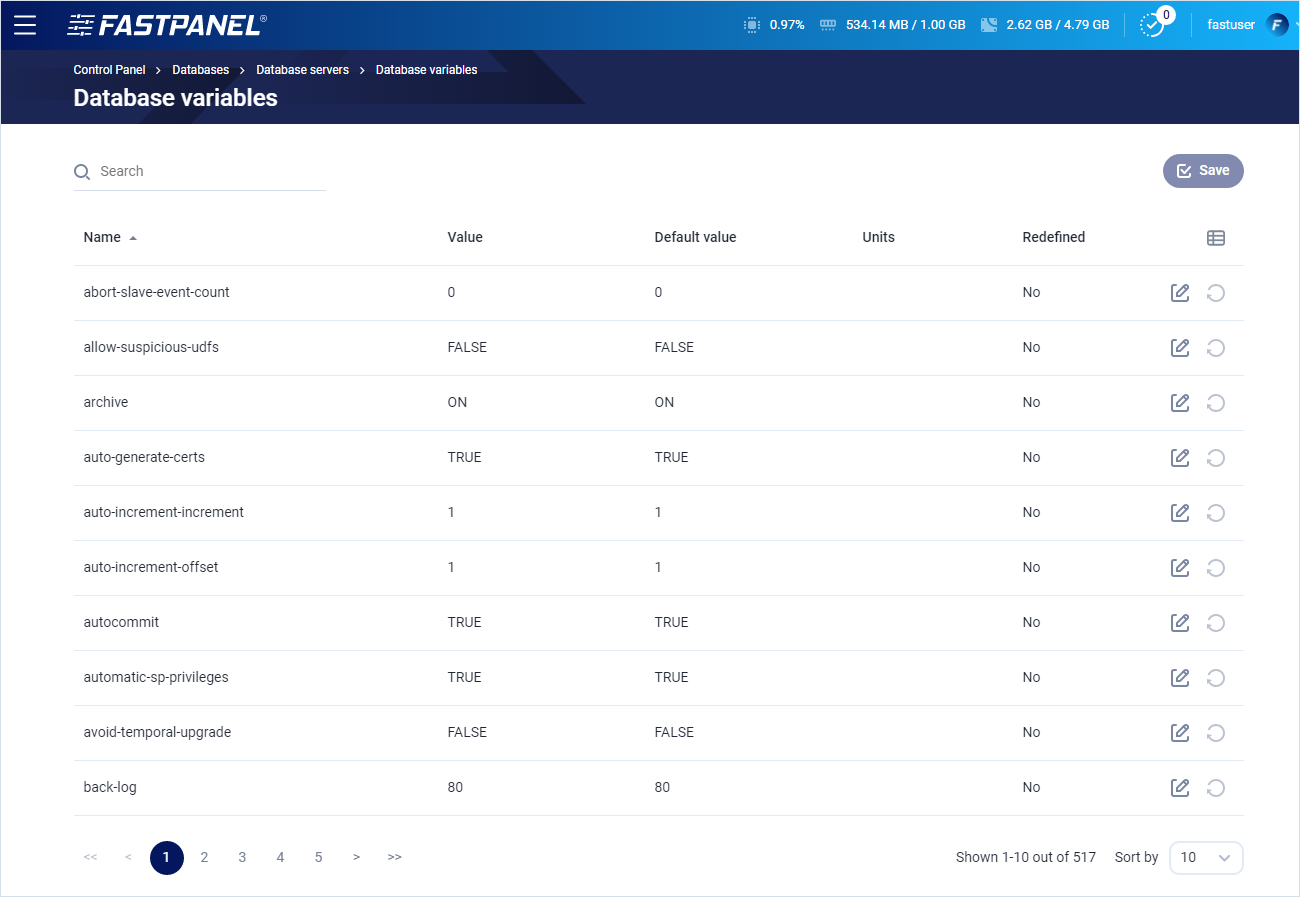The width and height of the screenshot is (1300, 897).
Task: Select the back-log value 80 cell
Action: [x=455, y=788]
